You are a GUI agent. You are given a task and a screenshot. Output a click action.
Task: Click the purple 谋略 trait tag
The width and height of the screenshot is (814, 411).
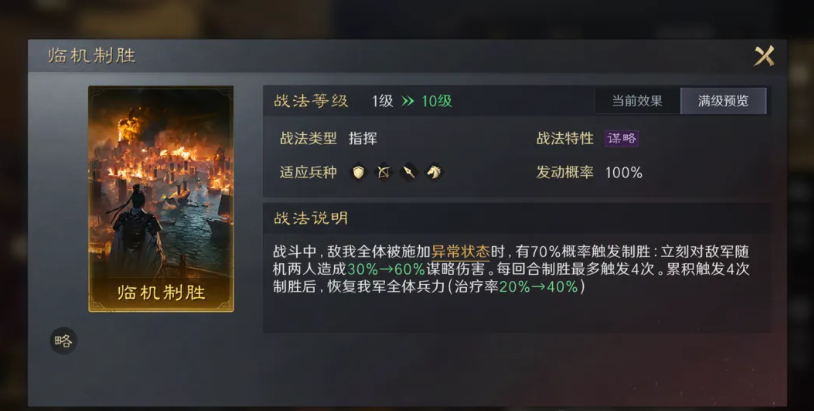tap(621, 139)
